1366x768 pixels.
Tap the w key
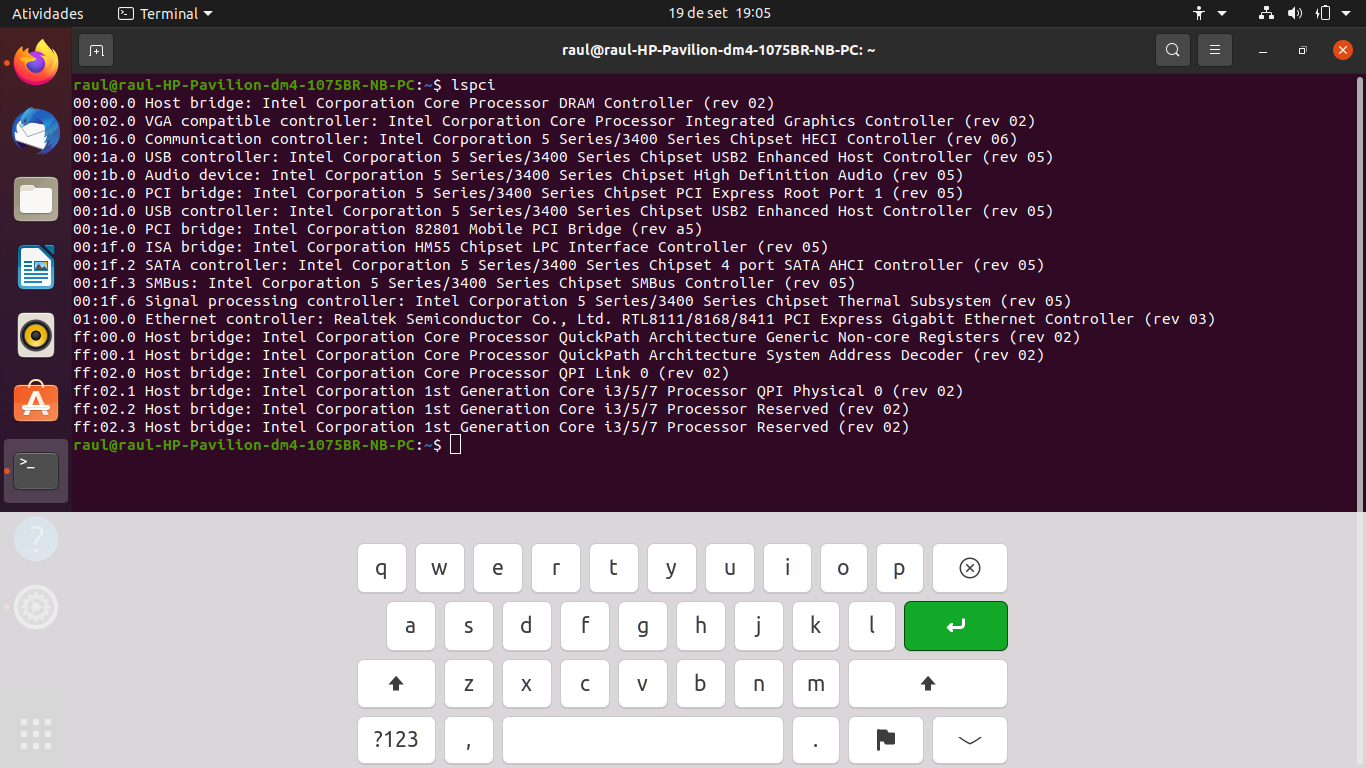[439, 568]
